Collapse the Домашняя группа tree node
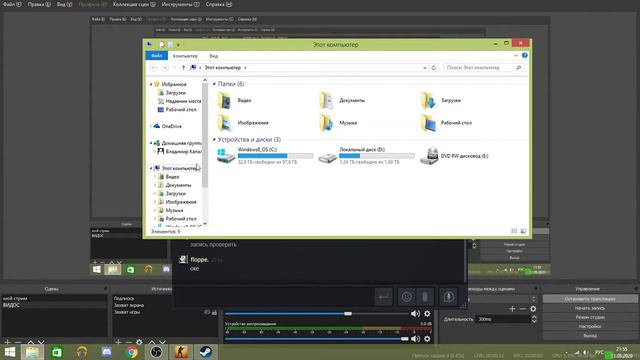The image size is (640, 360). 151,143
